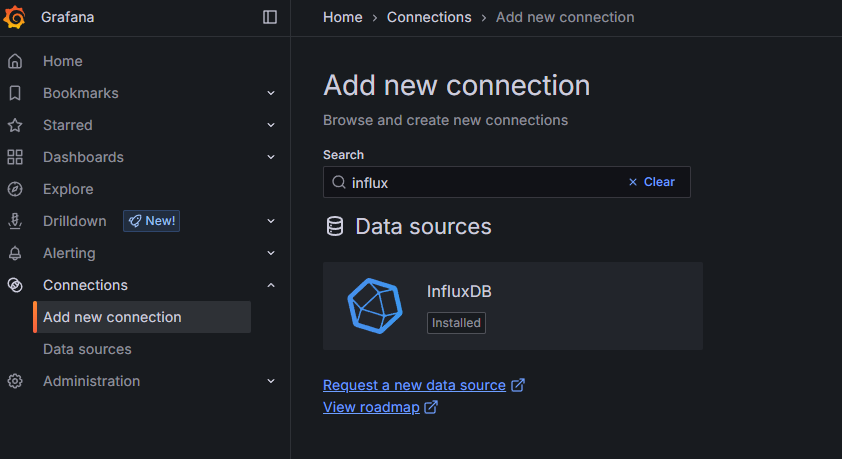
Task: Click external link icon after View roadmap
Action: [431, 407]
